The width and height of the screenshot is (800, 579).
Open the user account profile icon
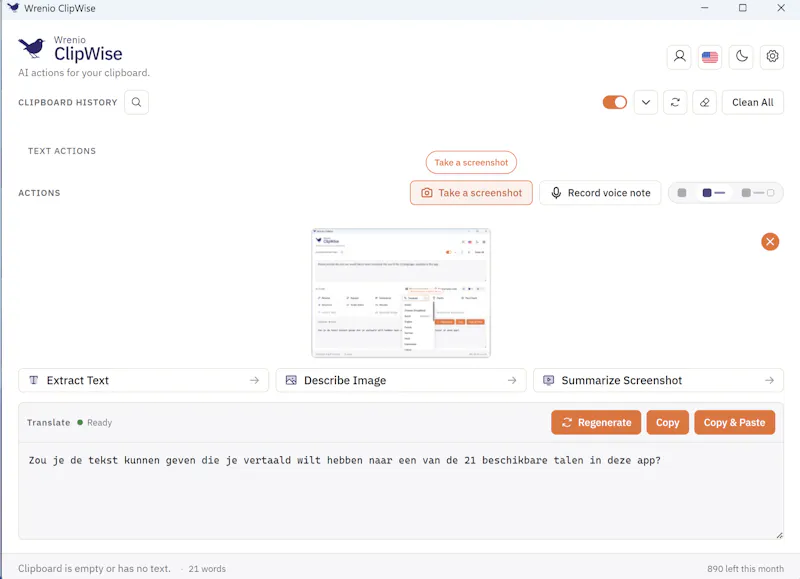[x=679, y=57]
